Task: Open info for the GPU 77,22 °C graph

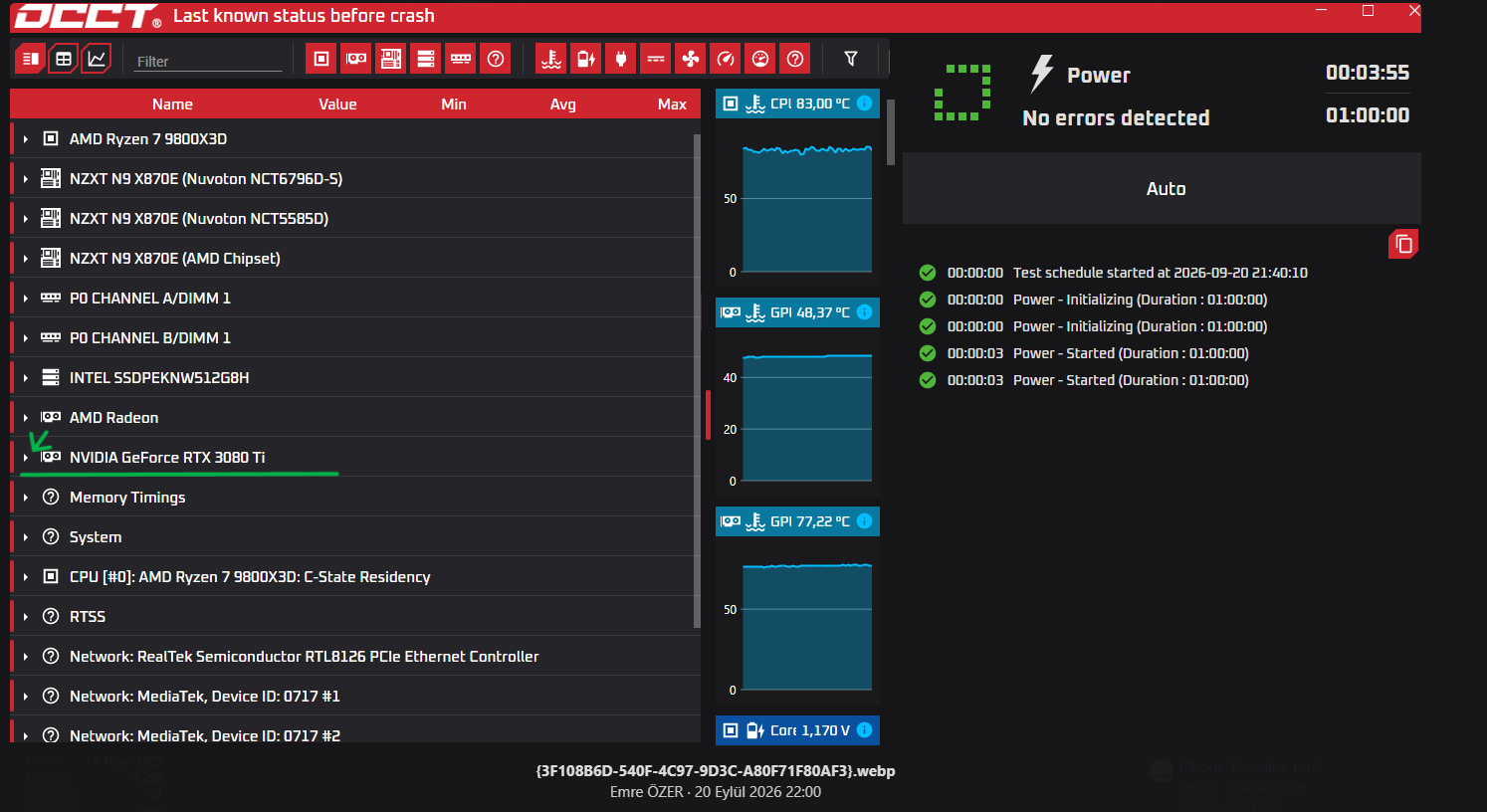Action: [864, 521]
